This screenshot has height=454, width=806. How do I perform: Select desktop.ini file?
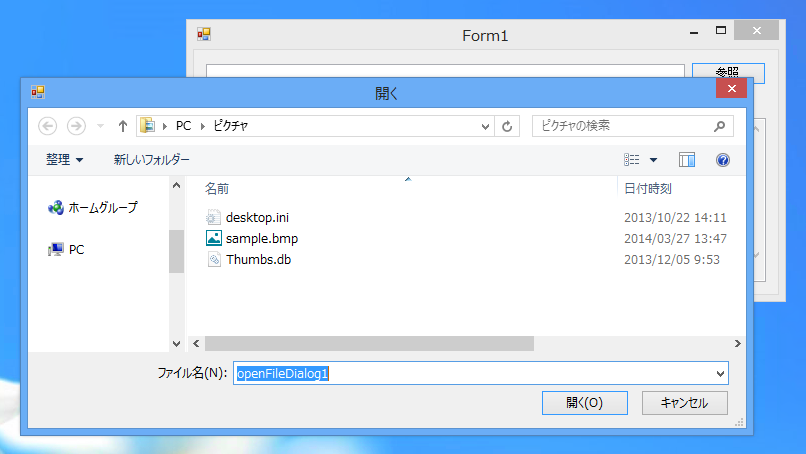(257, 217)
